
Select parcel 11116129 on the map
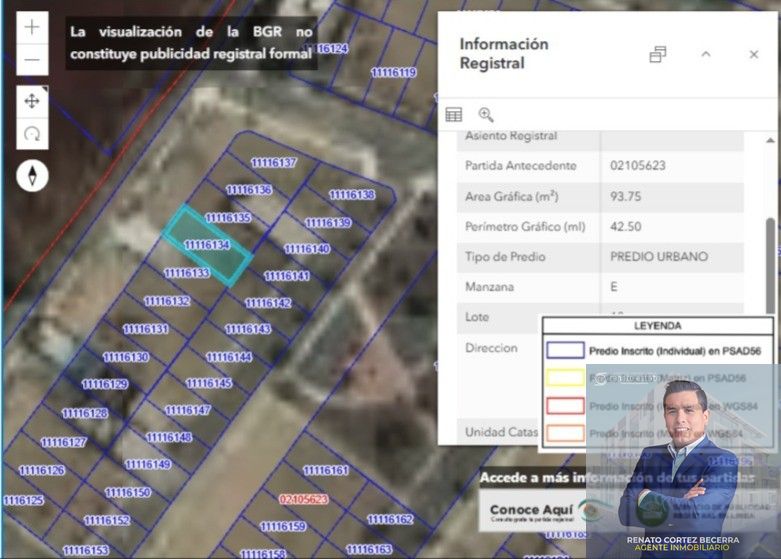(x=105, y=384)
